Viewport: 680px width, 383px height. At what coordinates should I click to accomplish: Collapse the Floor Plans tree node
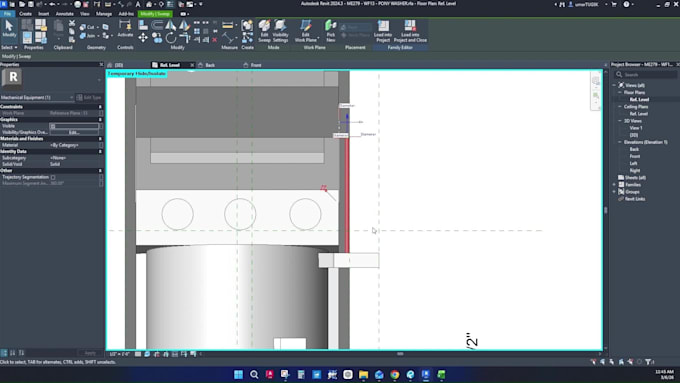620,92
